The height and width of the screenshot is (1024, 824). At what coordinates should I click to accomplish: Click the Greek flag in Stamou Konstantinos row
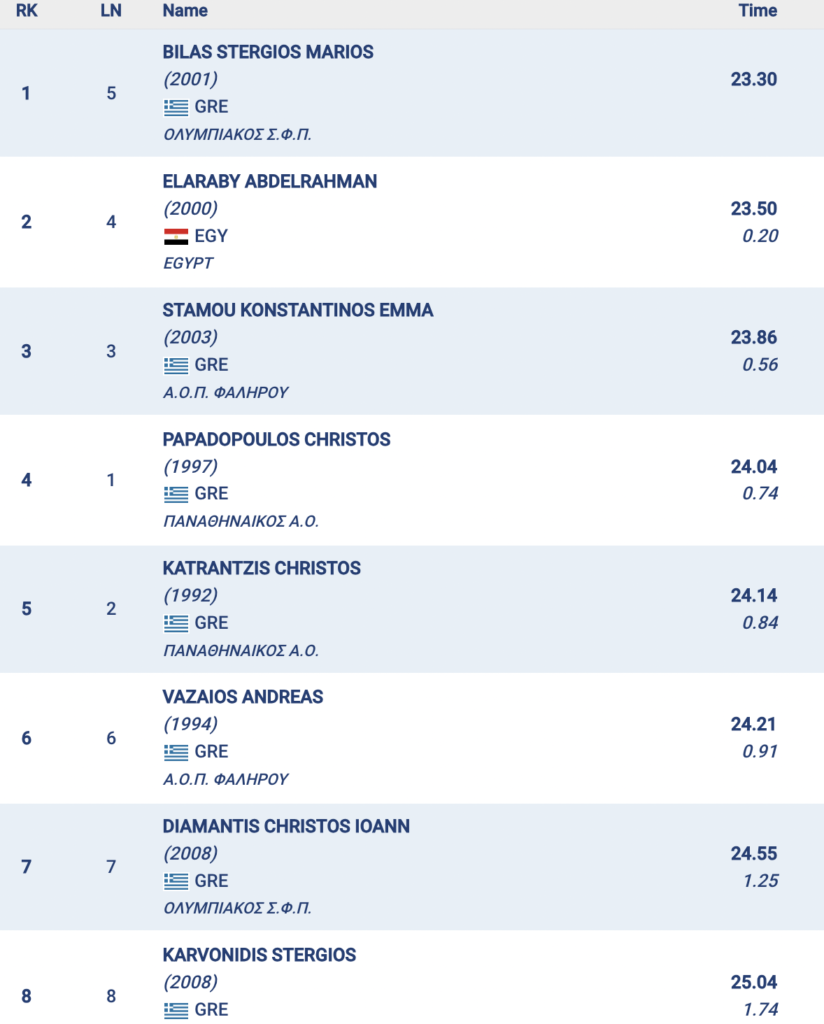coord(176,365)
